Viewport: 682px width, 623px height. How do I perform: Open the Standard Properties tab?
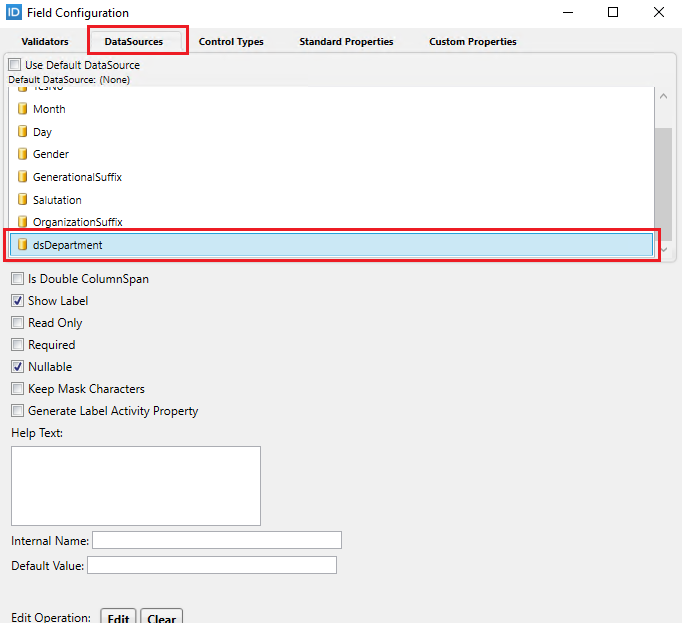coord(346,42)
